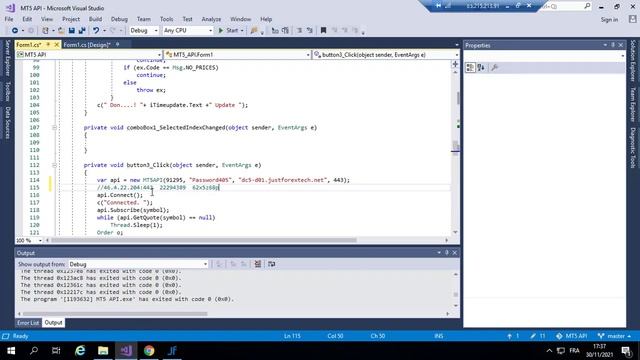640x360 pixels.
Task: Open the button3_Click member navigation dropdown
Action: point(386,55)
